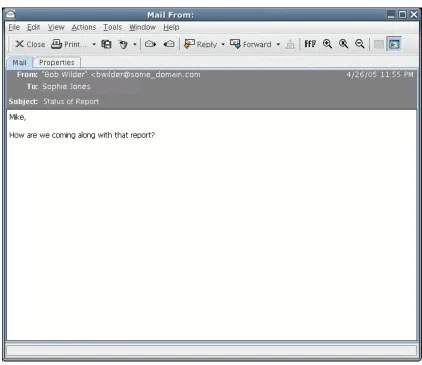Click the greeting line 'Mike,'

(18, 117)
